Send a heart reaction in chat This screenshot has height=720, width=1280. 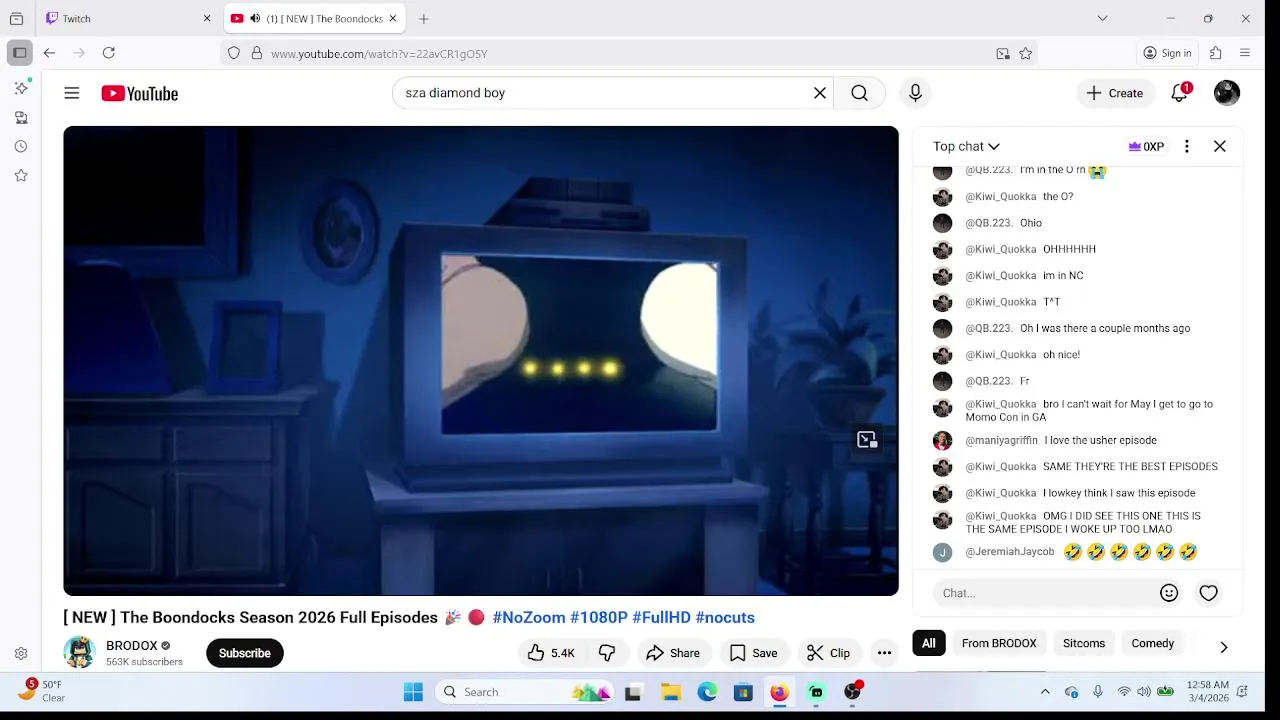point(1208,593)
